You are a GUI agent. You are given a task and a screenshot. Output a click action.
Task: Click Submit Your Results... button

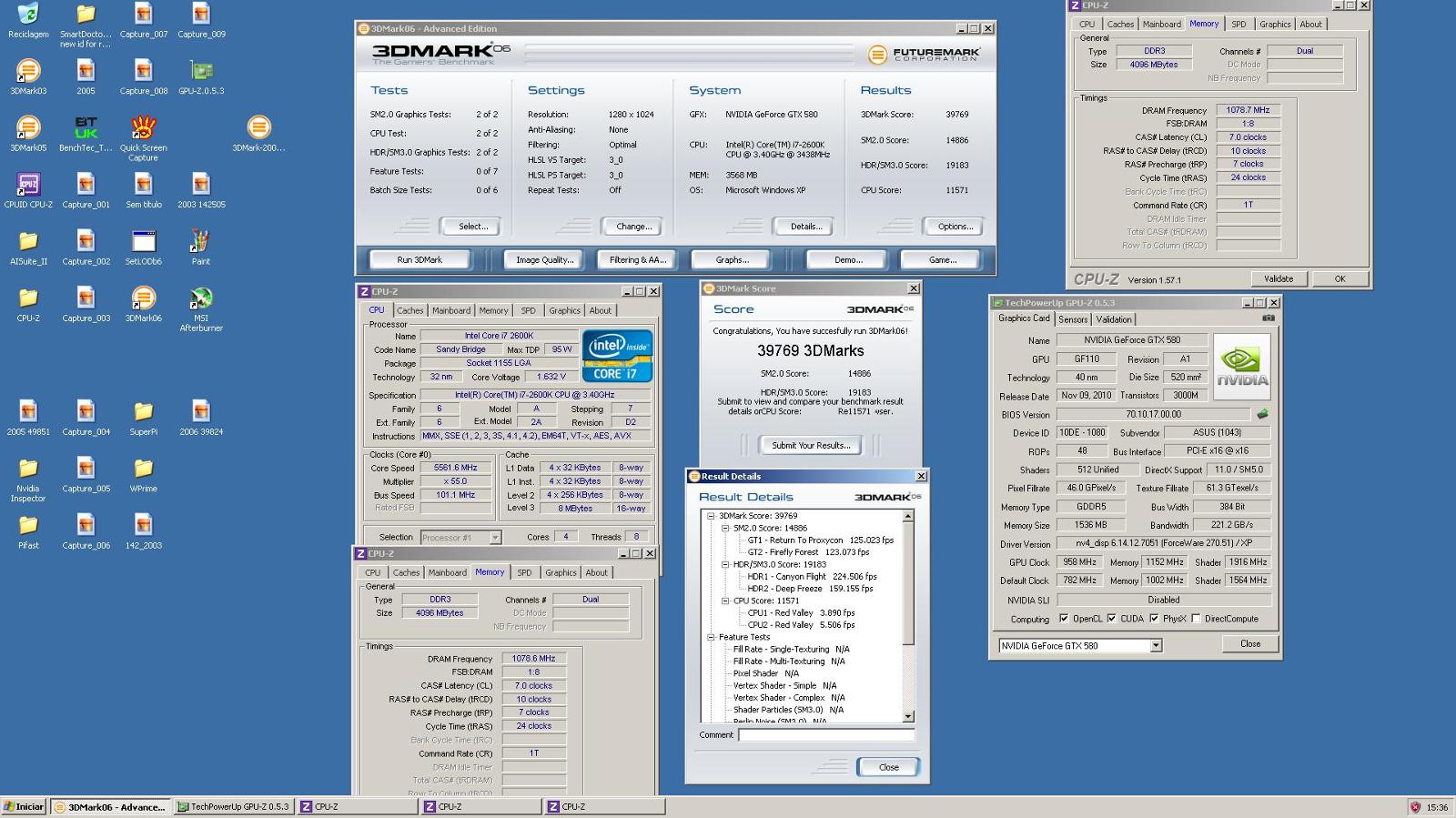point(811,445)
